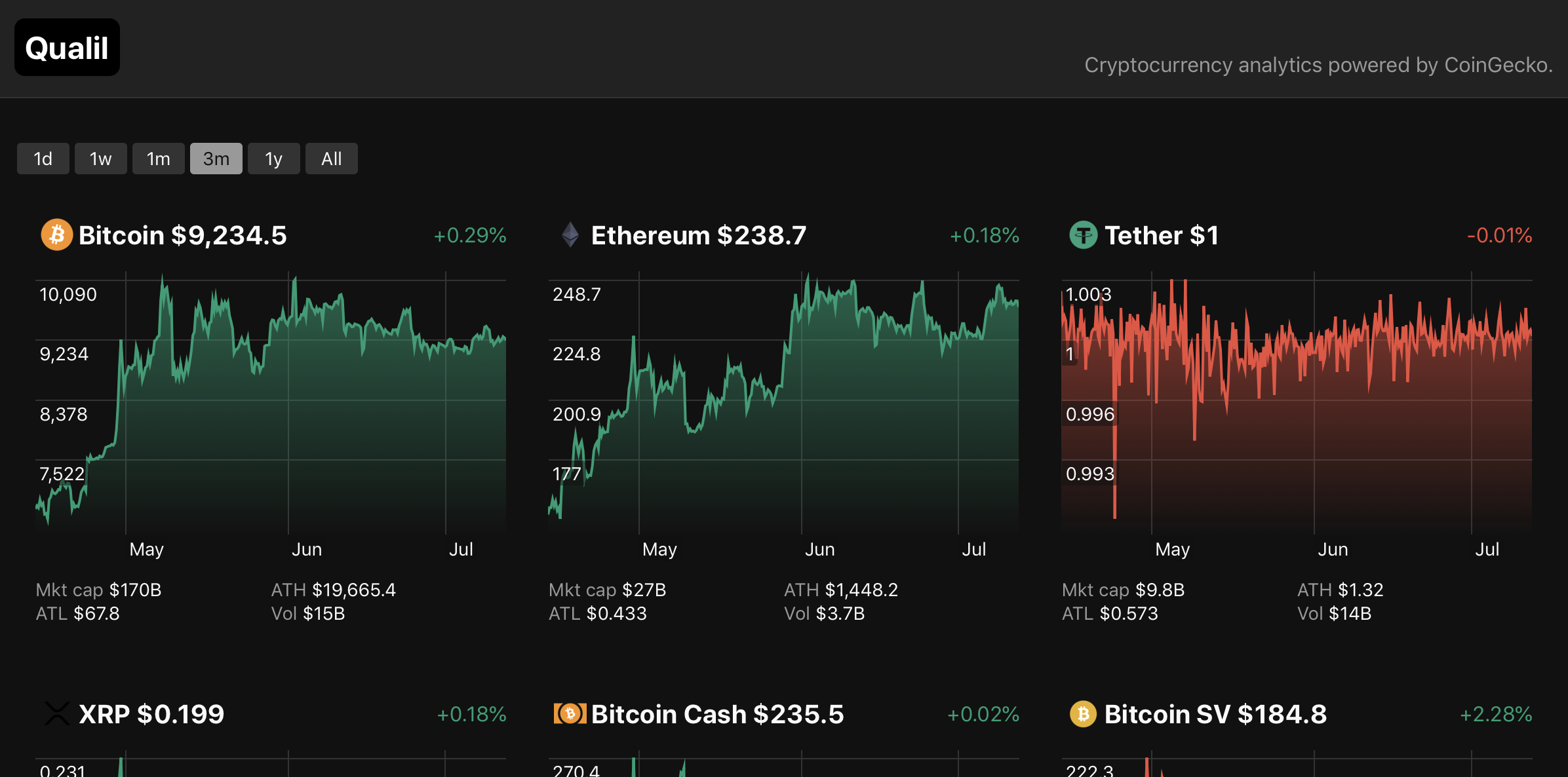The height and width of the screenshot is (777, 1568).
Task: Switch to the 1y view
Action: click(273, 158)
